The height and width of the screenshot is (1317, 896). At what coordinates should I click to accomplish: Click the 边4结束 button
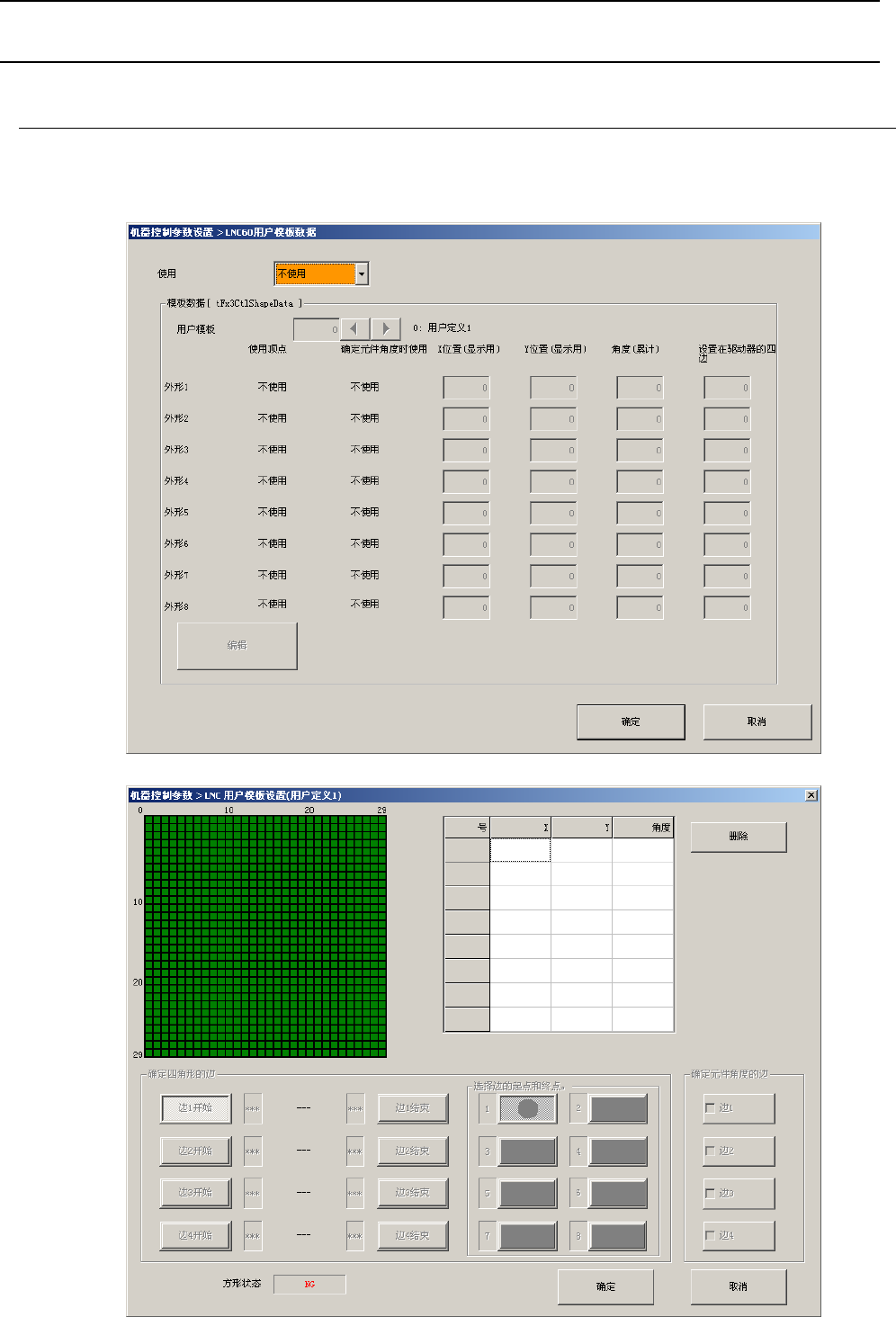[413, 1235]
